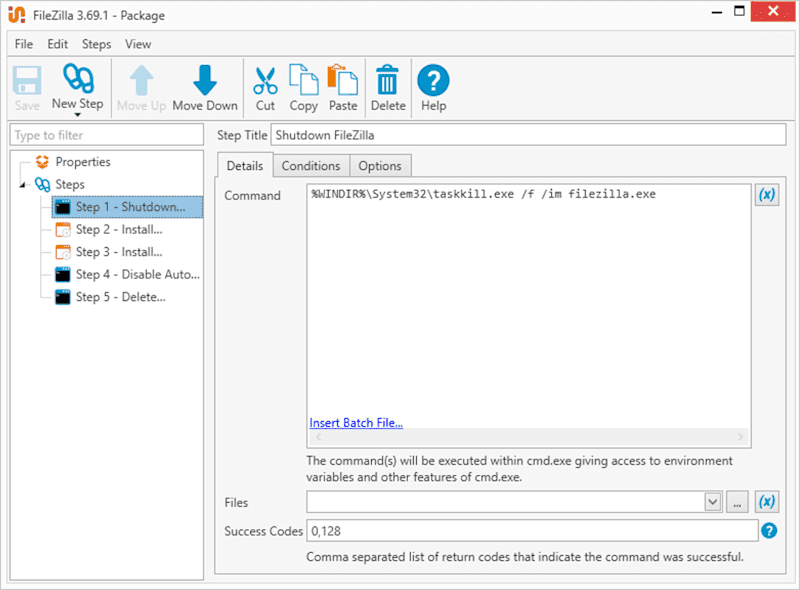Open Help from the toolbar
This screenshot has width=800, height=590.
pyautogui.click(x=433, y=88)
